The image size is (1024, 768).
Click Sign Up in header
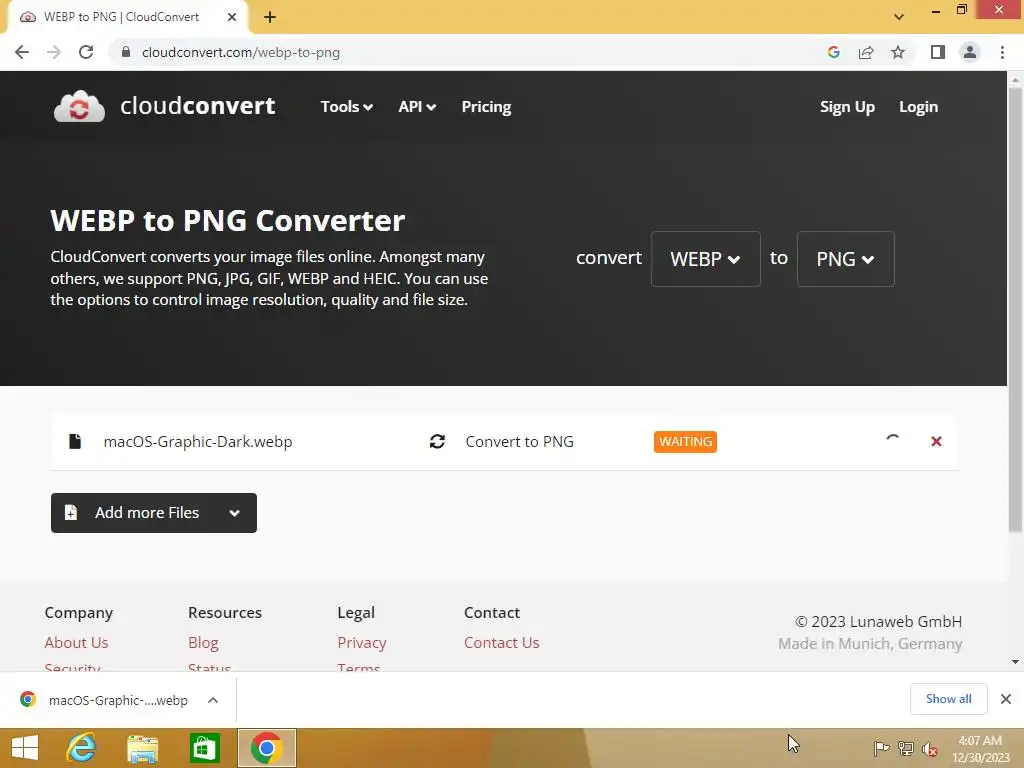(x=847, y=106)
